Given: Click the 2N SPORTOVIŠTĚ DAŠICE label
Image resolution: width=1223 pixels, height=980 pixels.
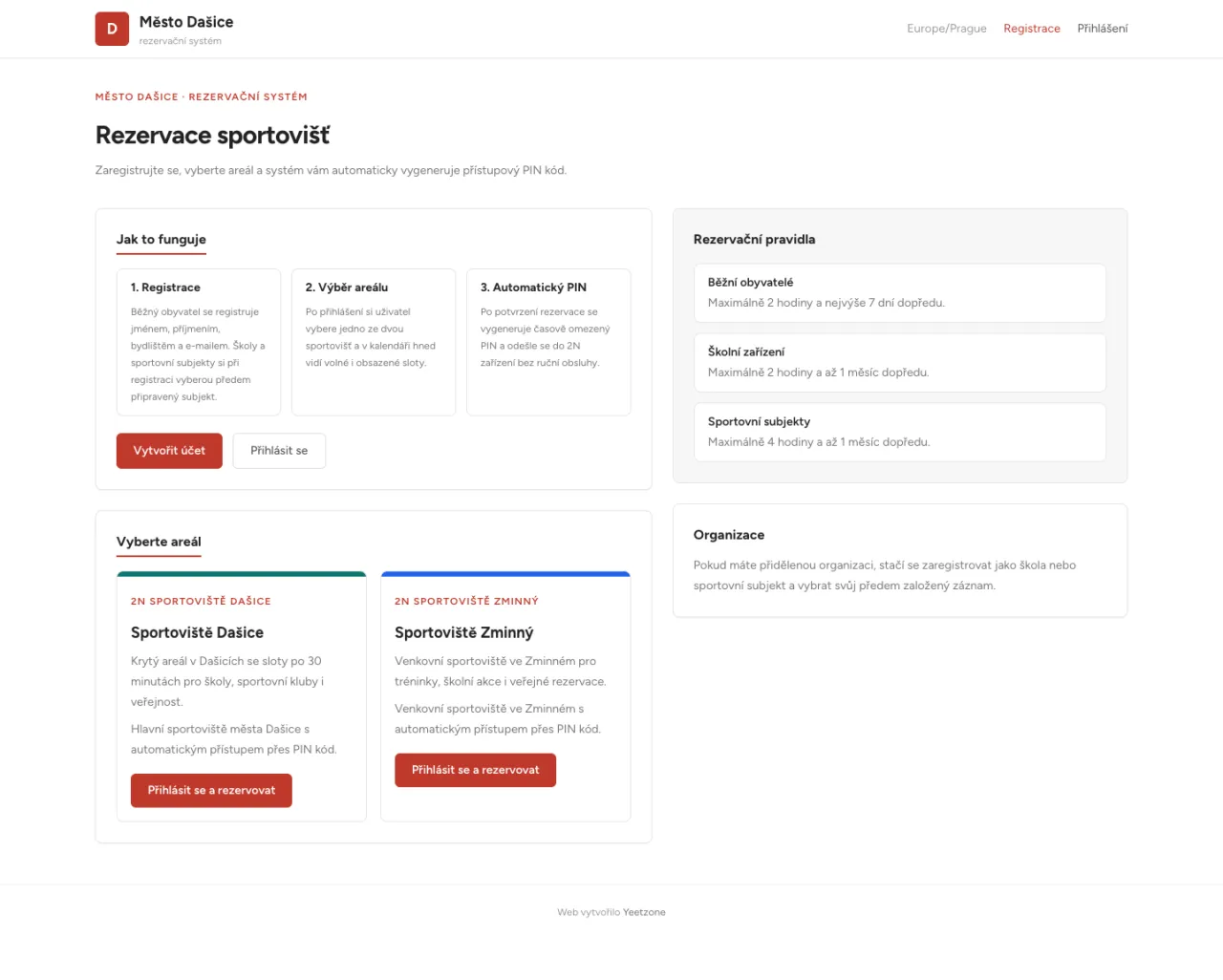Looking at the screenshot, I should pos(201,601).
